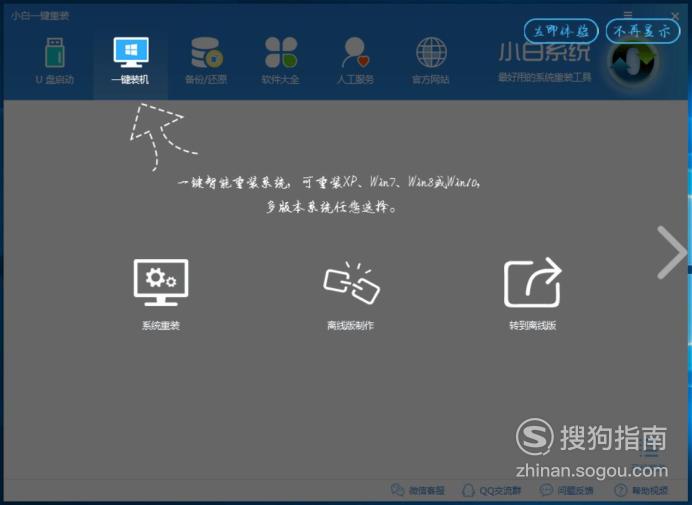Open the 备份/还原 tab

point(206,61)
